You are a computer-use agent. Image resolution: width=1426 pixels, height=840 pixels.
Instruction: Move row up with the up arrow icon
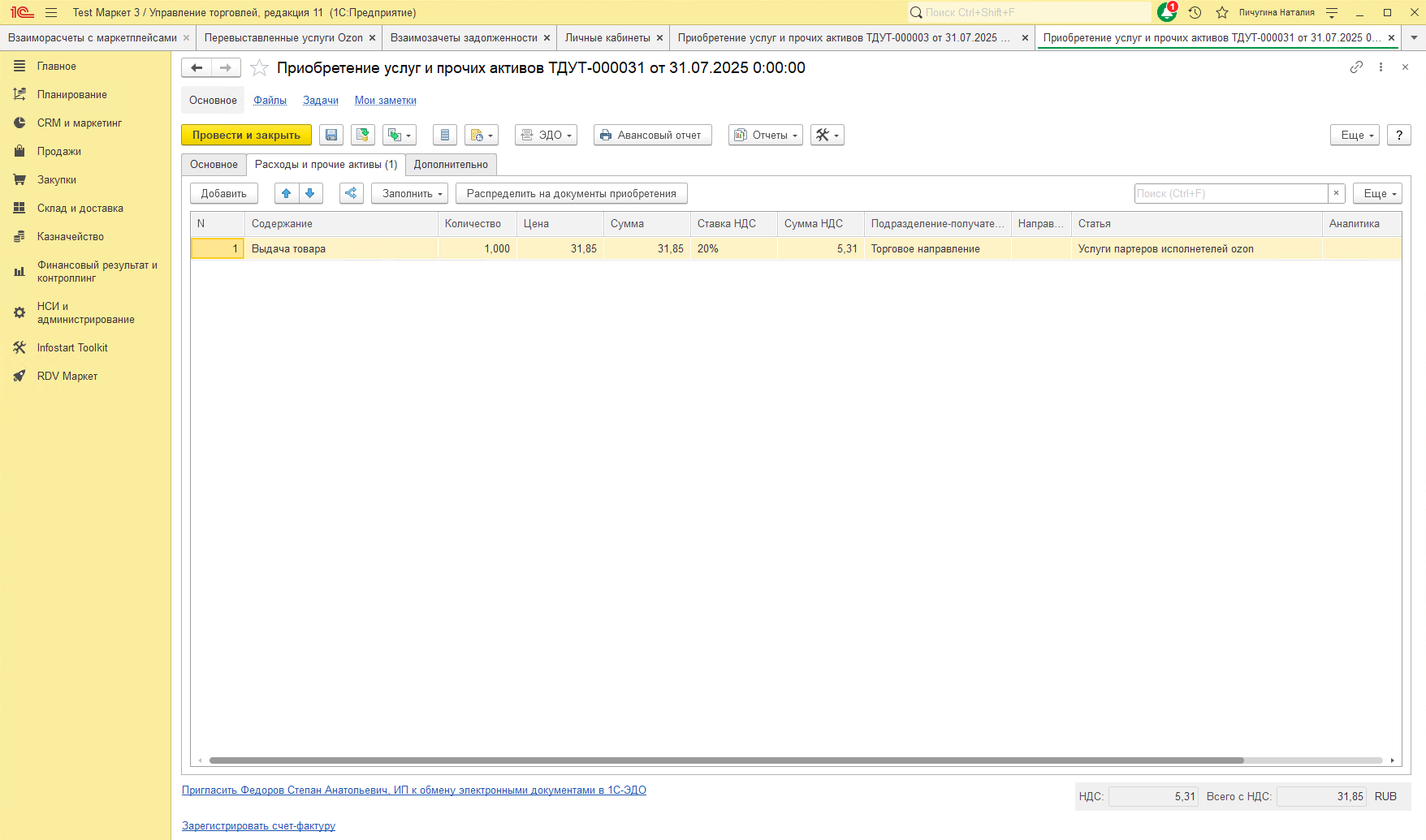tap(286, 193)
